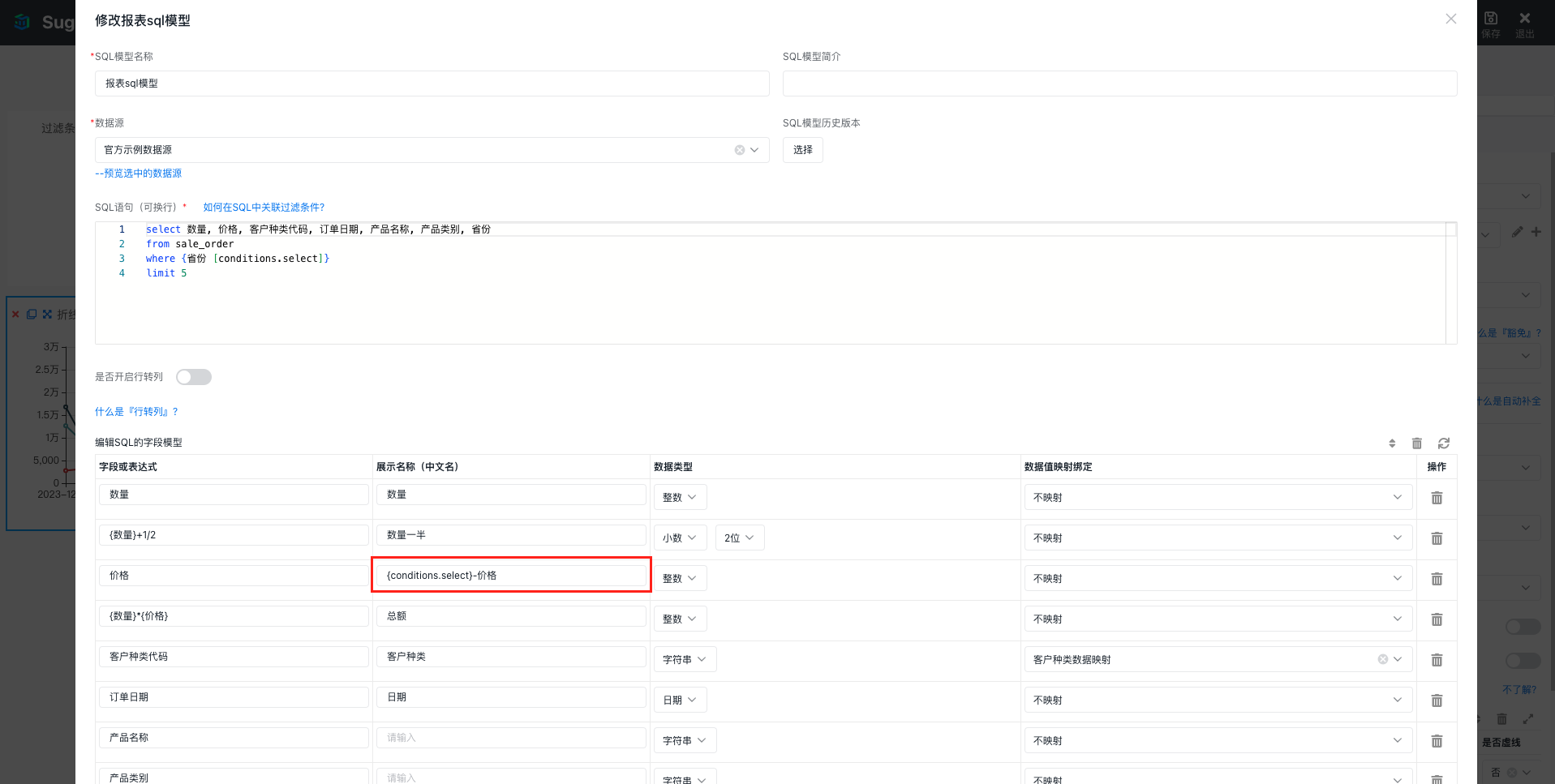1555x784 pixels.
Task: Click the copy icon on chart widget
Action: click(32, 314)
